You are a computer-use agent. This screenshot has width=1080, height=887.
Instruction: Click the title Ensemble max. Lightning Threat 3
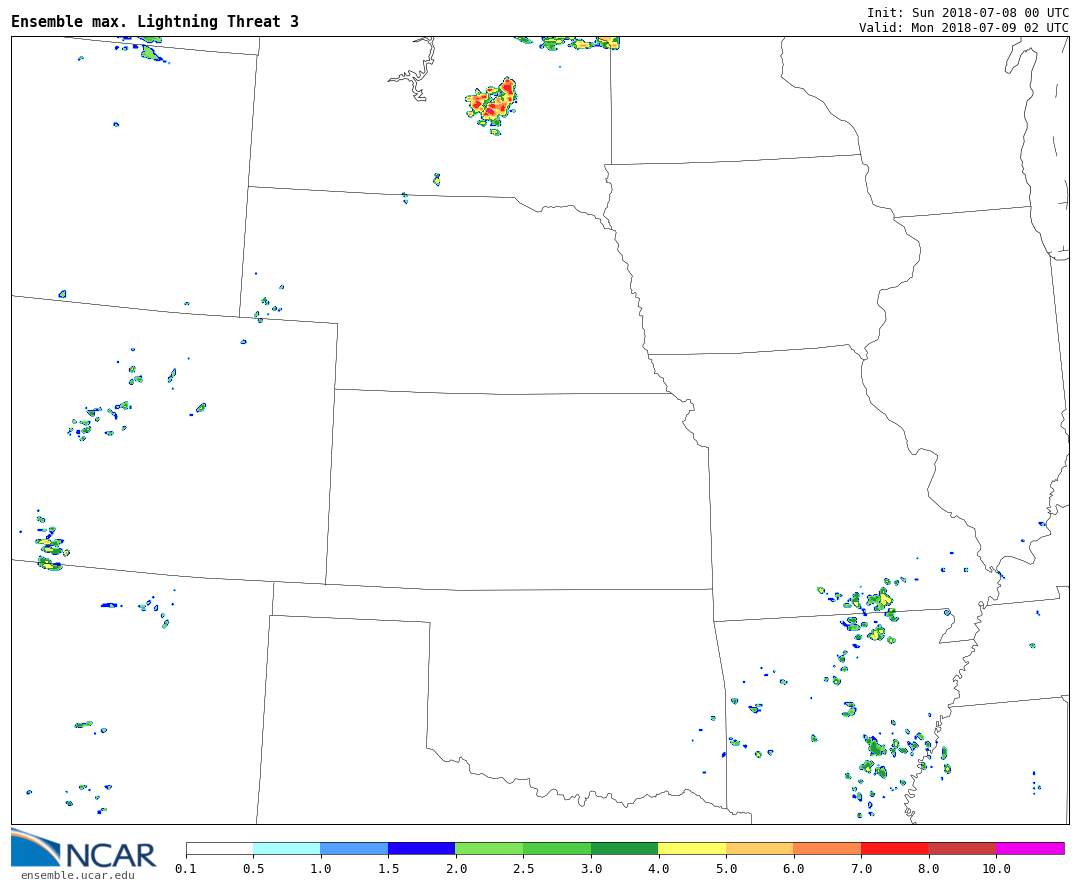click(155, 22)
